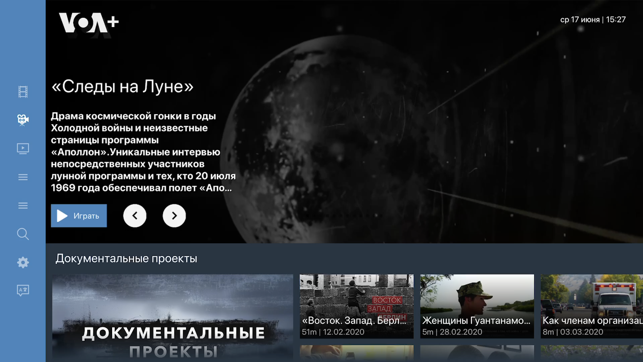Play «Следы на Луне» with Играть button
643x362 pixels.
tap(79, 216)
